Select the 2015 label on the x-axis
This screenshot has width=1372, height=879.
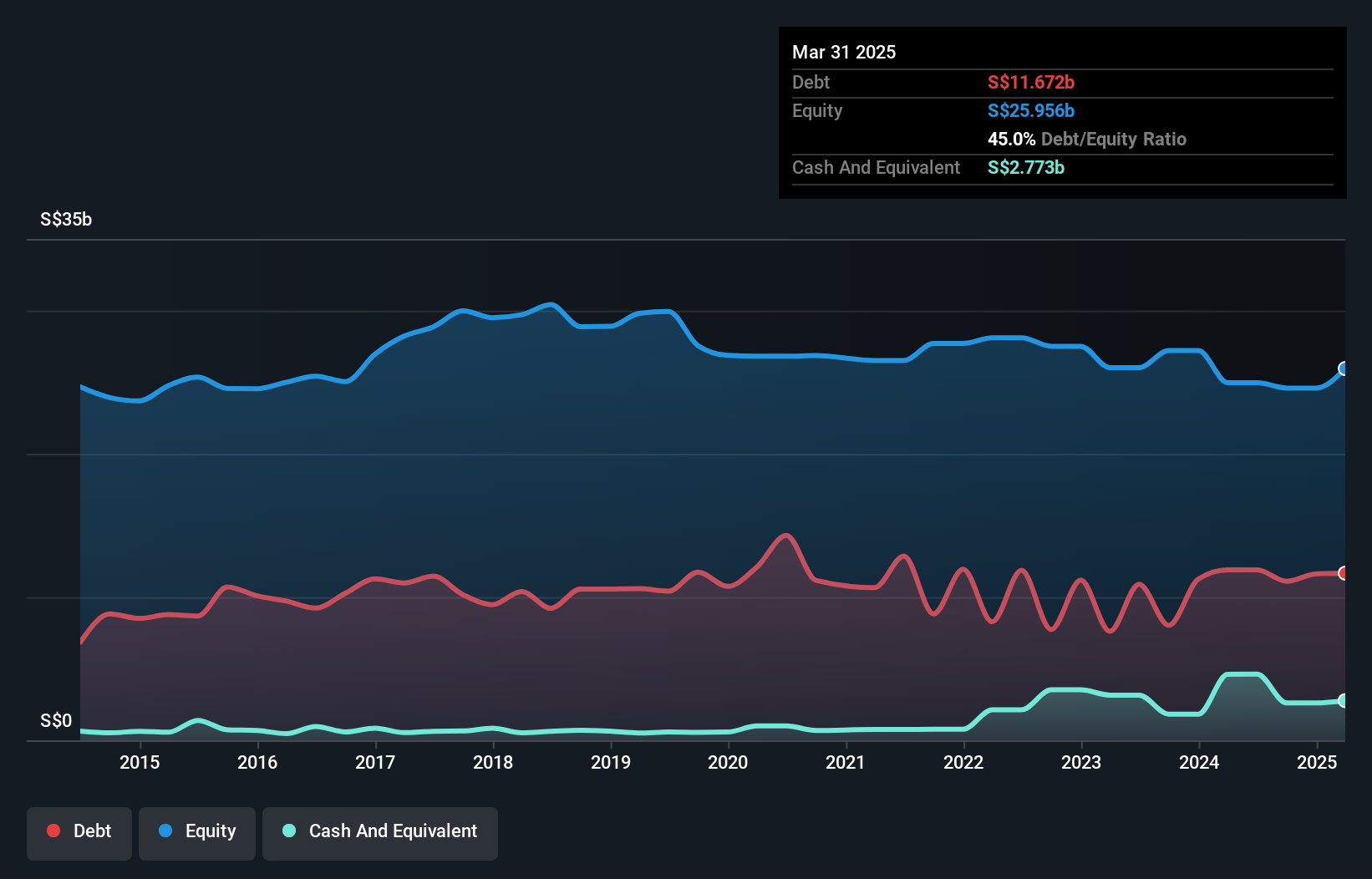[x=140, y=762]
